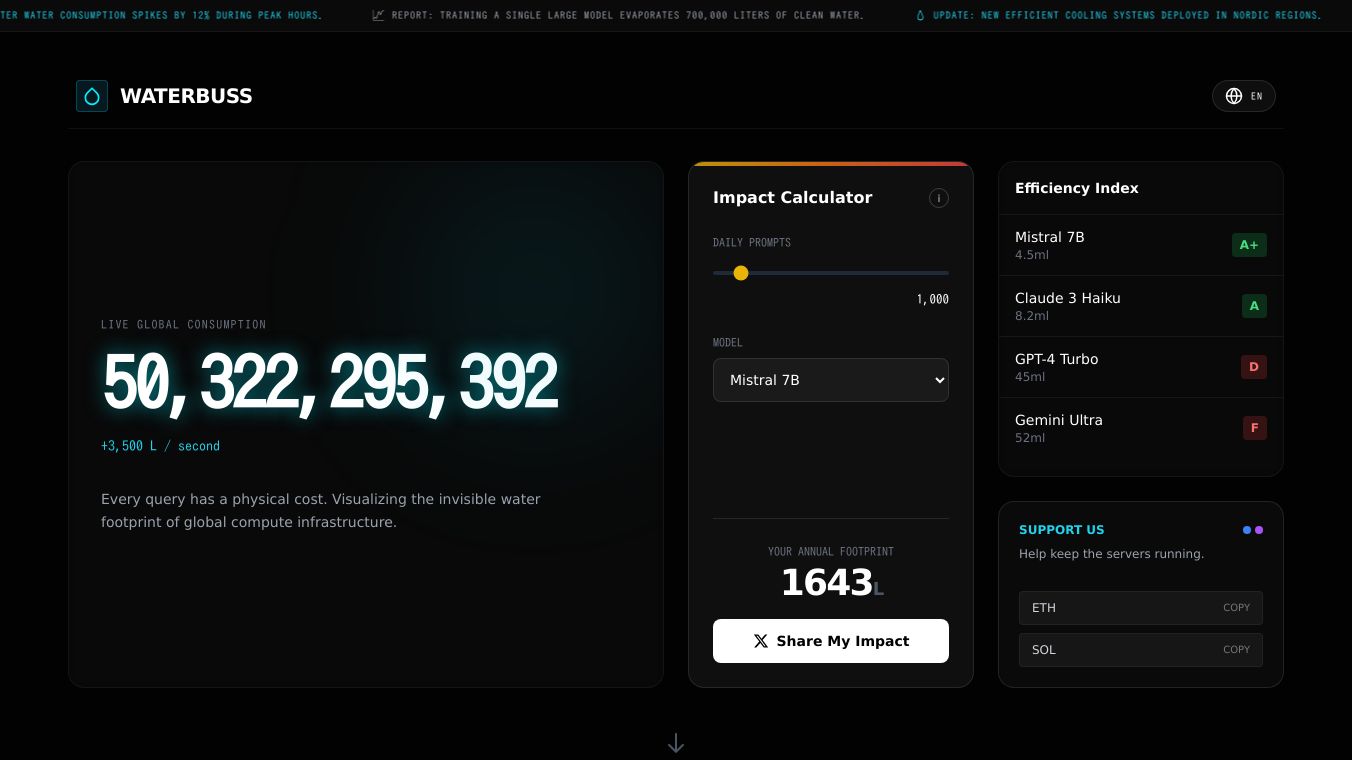Expand the model selector showing Mistral 7B
This screenshot has height=760, width=1352.
pos(831,380)
